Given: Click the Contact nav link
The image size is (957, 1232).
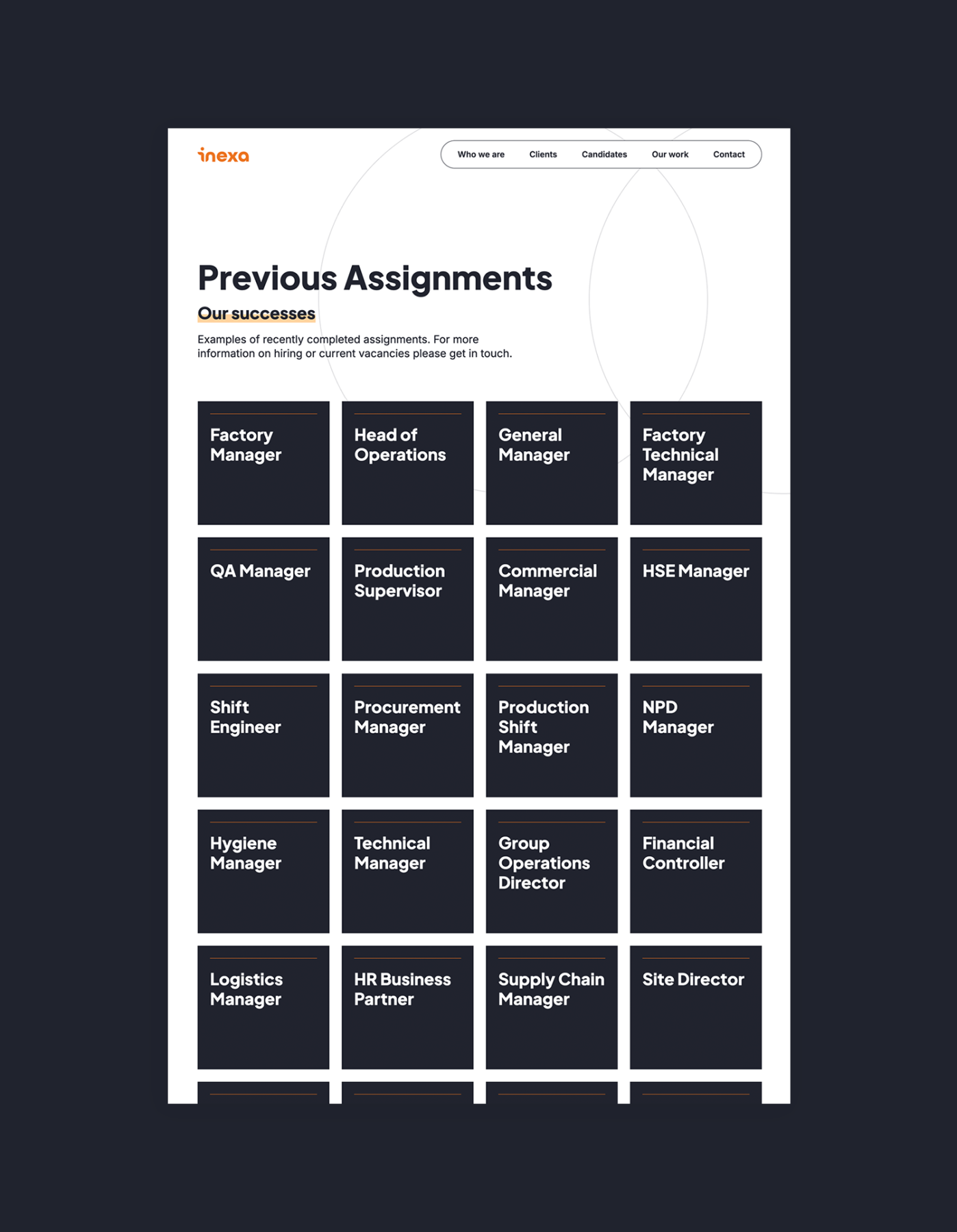Looking at the screenshot, I should [728, 155].
